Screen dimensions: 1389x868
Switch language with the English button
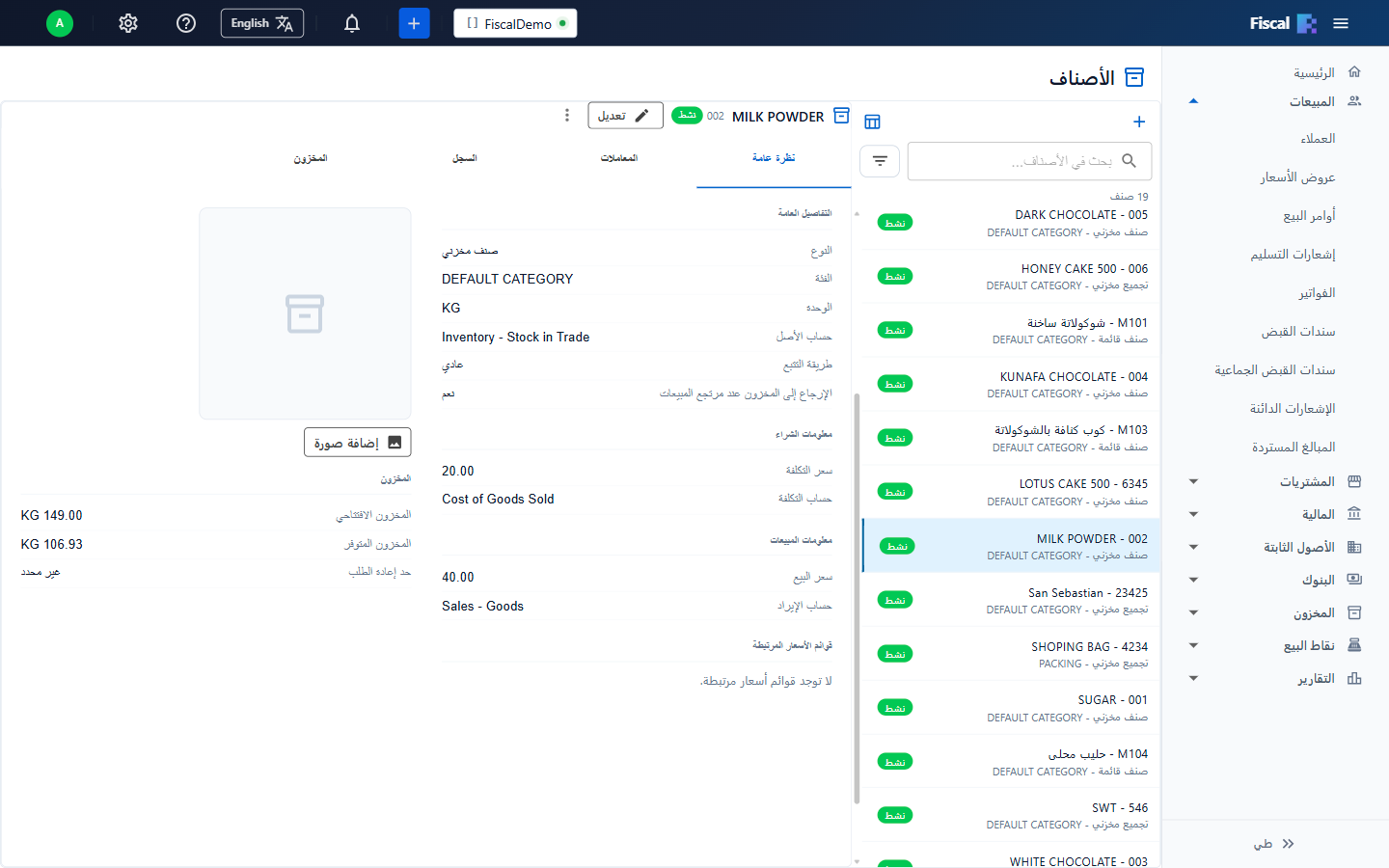tap(262, 23)
